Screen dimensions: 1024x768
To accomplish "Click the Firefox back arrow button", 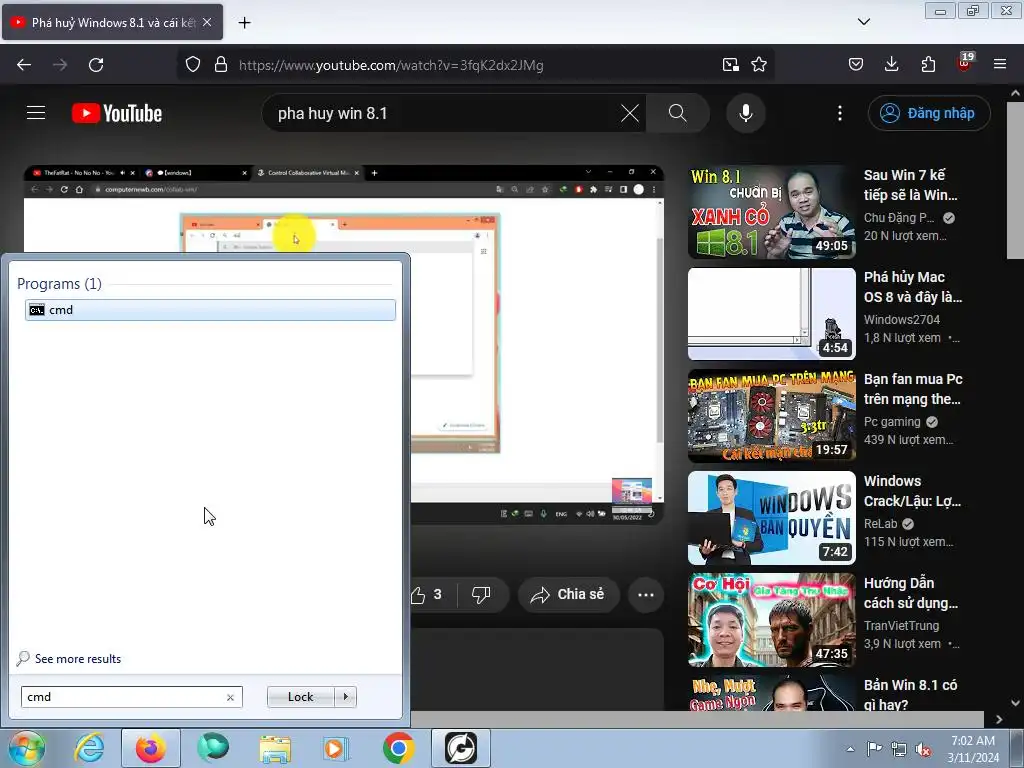I will tap(24, 65).
